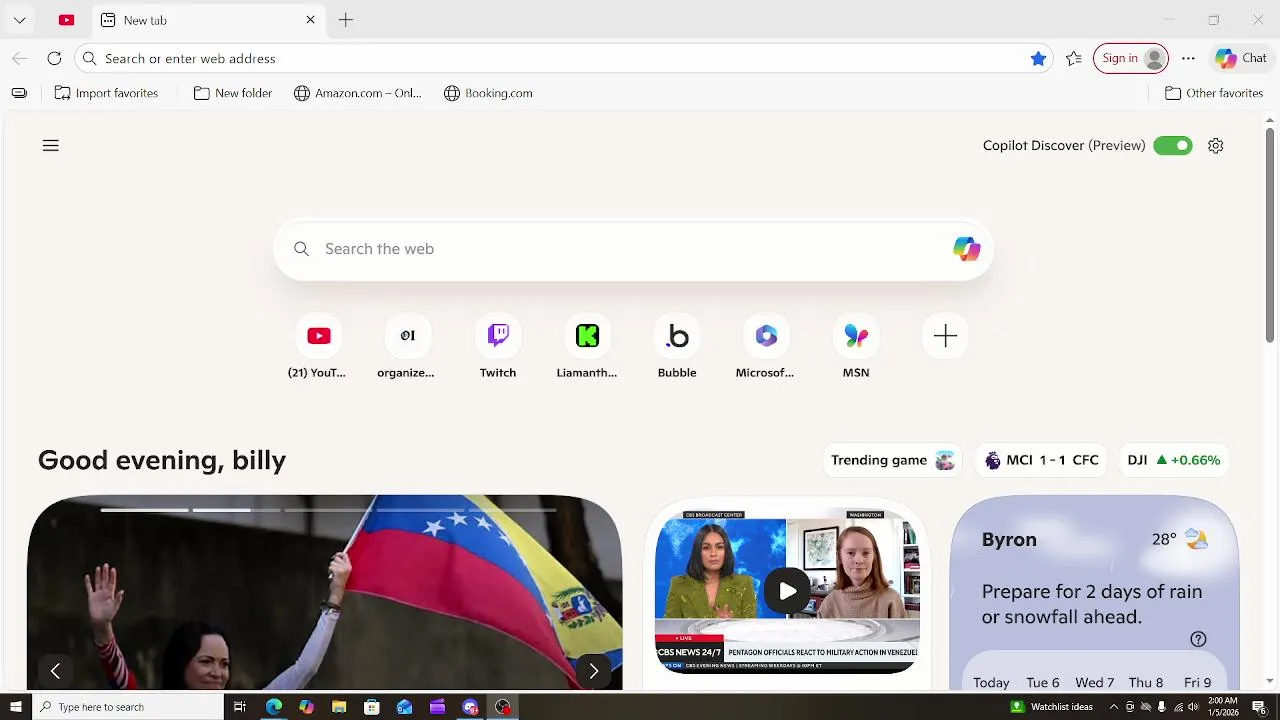Click Import favorites in favorites bar
Image resolution: width=1280 pixels, height=720 pixels.
click(x=106, y=93)
